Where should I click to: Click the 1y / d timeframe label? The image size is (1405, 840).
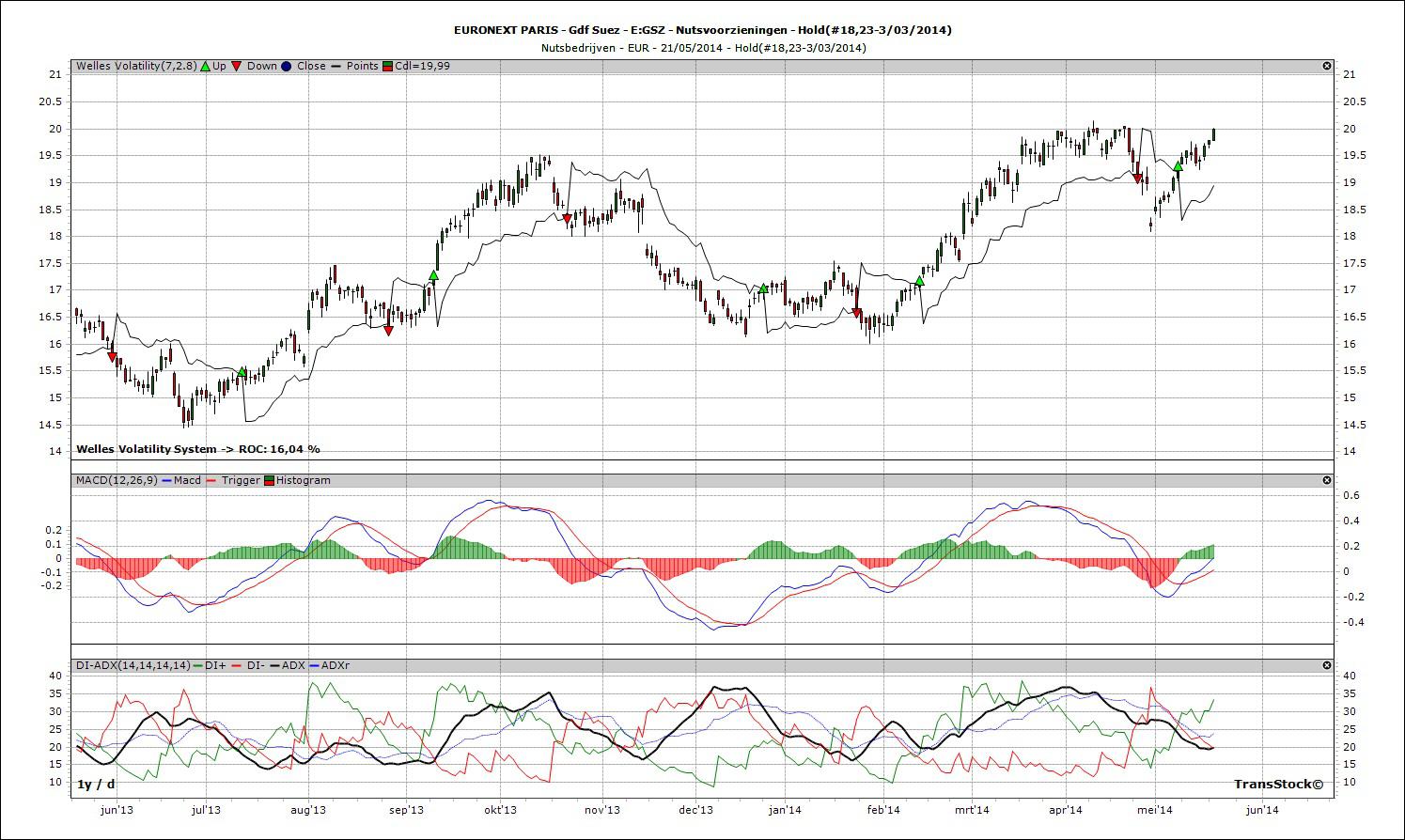(x=96, y=784)
